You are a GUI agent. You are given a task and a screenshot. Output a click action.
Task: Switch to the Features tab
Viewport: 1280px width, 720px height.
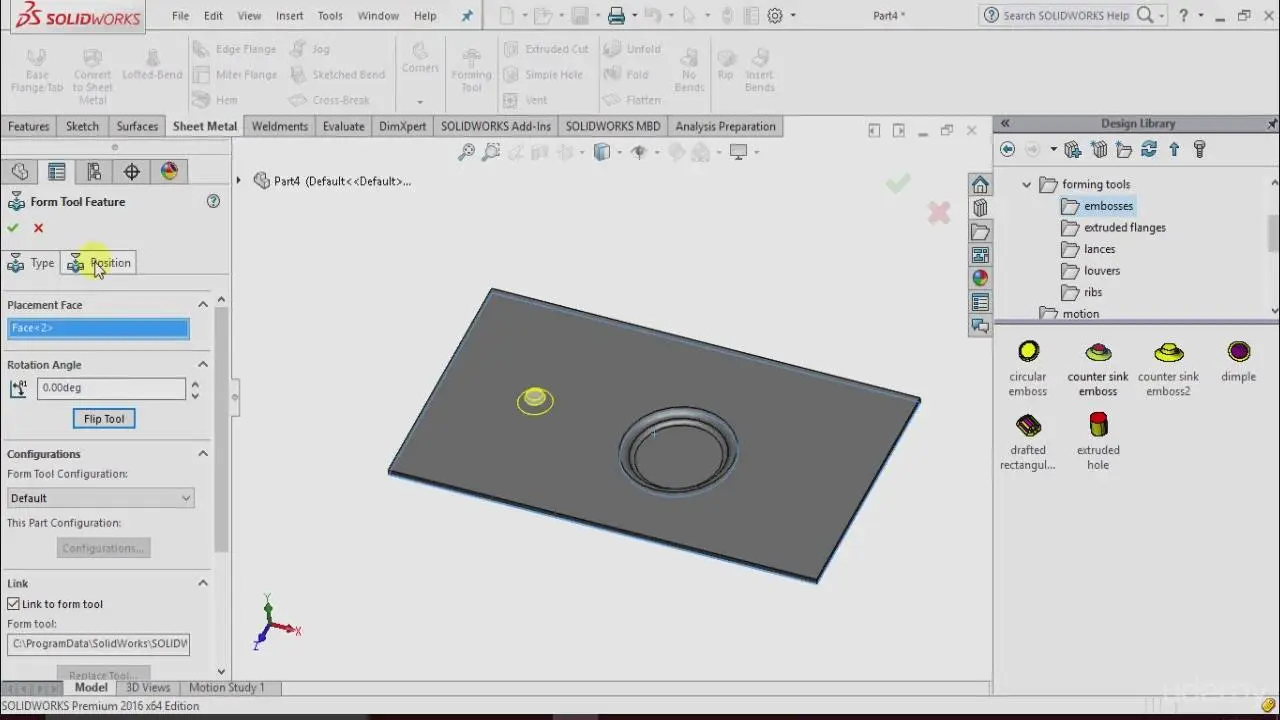click(28, 126)
